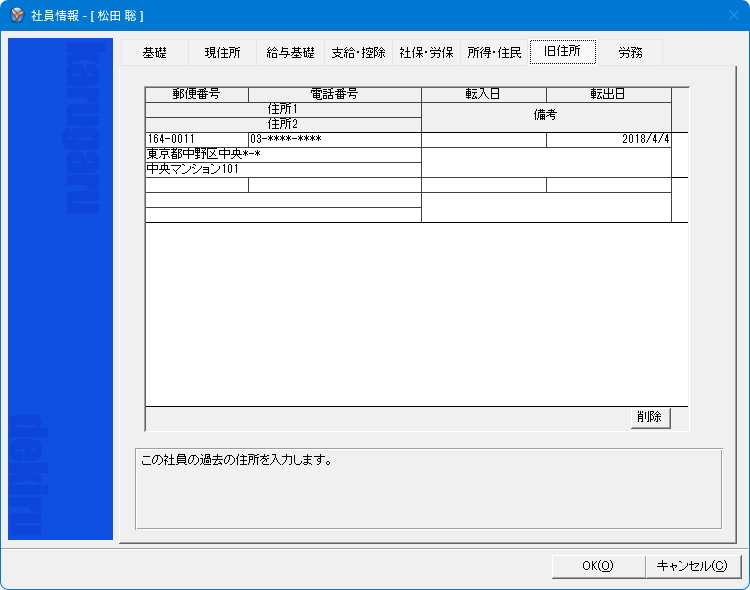Go to the 支給・控除 tab

point(358,53)
